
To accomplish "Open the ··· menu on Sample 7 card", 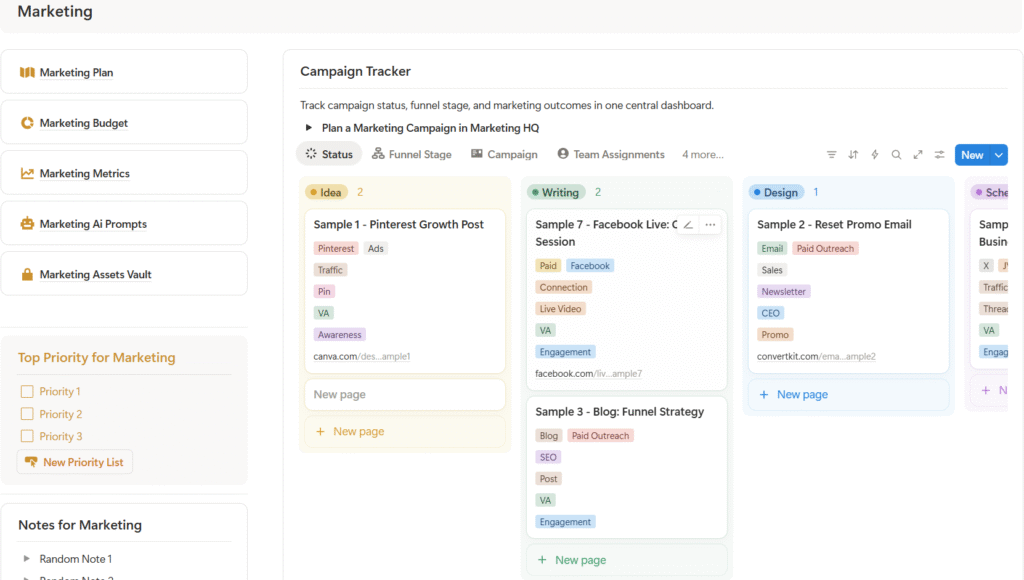I will pos(710,224).
